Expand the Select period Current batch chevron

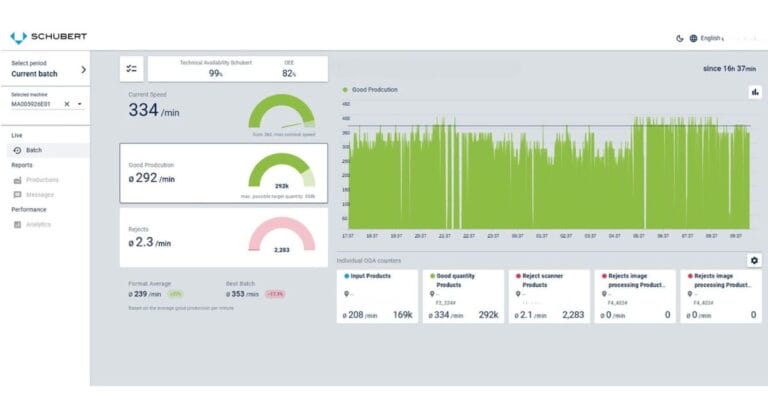pyautogui.click(x=83, y=69)
